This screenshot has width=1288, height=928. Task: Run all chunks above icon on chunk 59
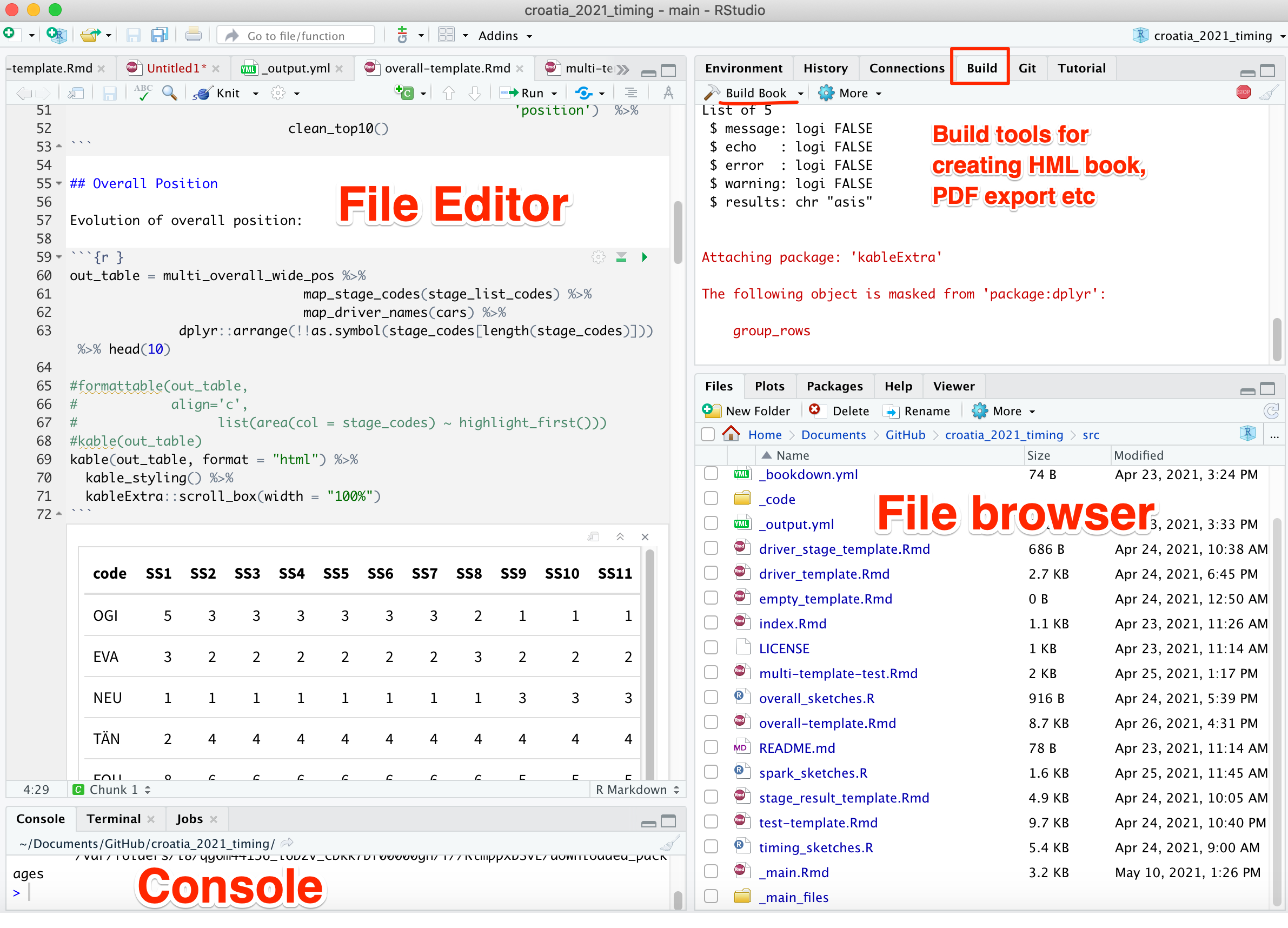point(621,257)
